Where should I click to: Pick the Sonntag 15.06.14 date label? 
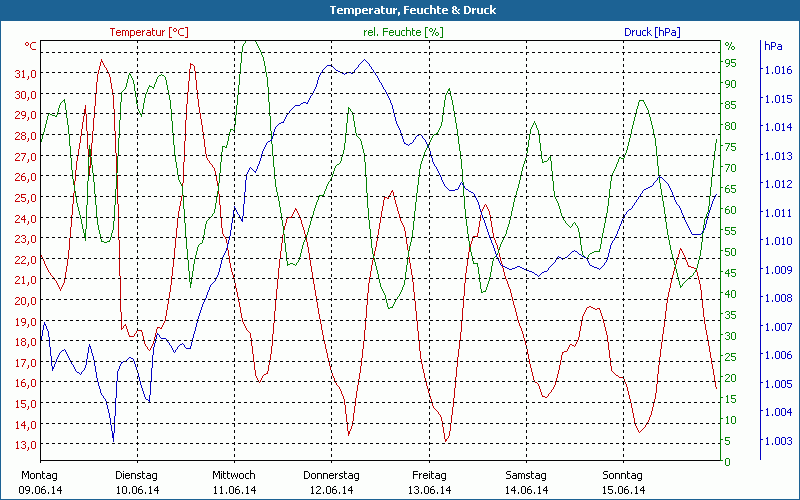[623, 482]
